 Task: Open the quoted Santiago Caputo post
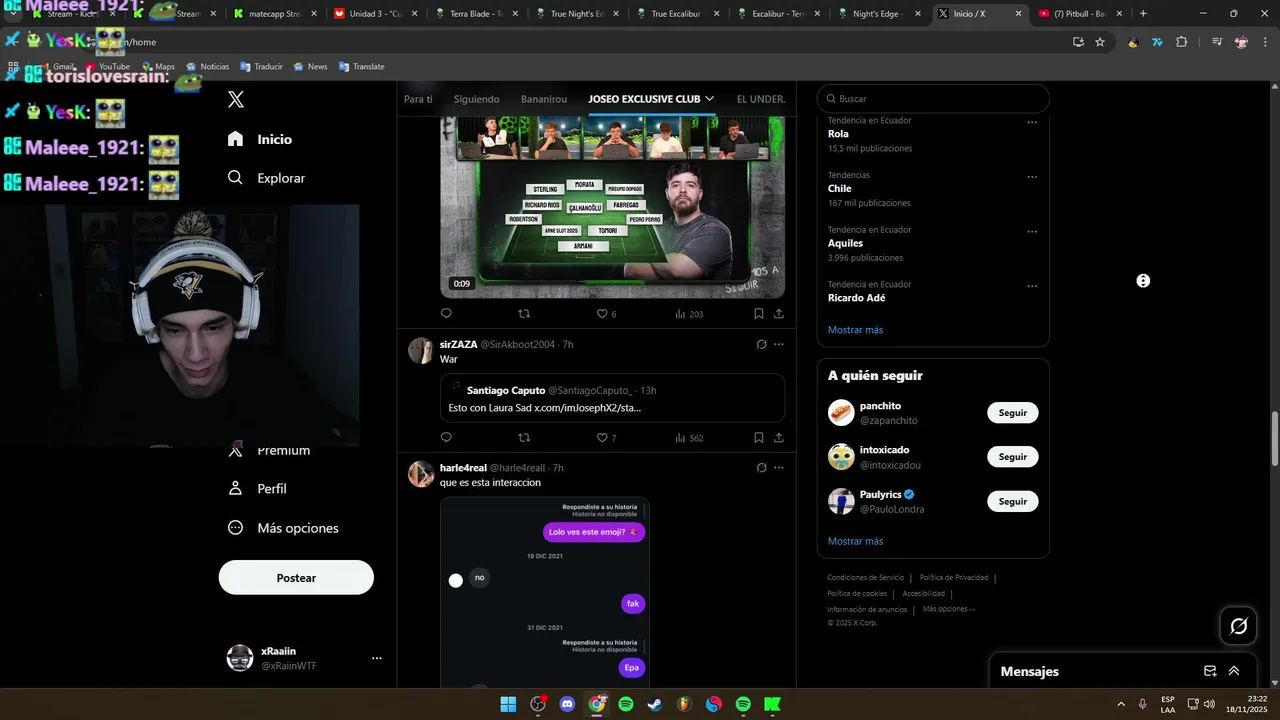[612, 398]
